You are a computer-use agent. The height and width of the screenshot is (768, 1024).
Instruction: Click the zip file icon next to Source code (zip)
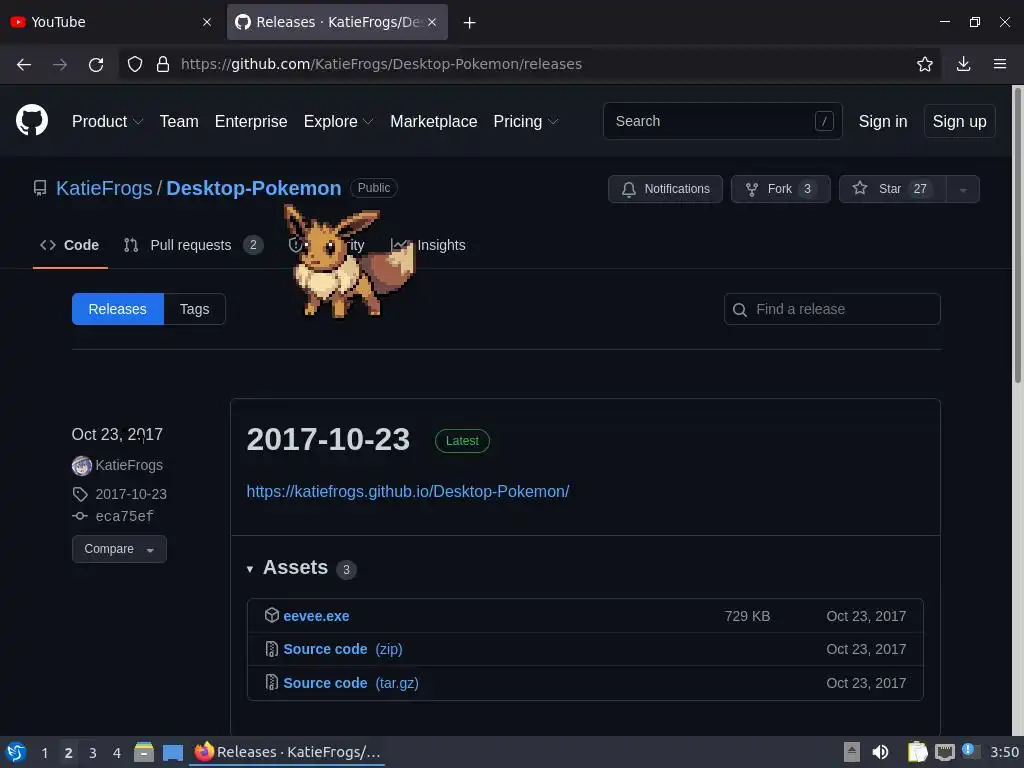coord(272,648)
